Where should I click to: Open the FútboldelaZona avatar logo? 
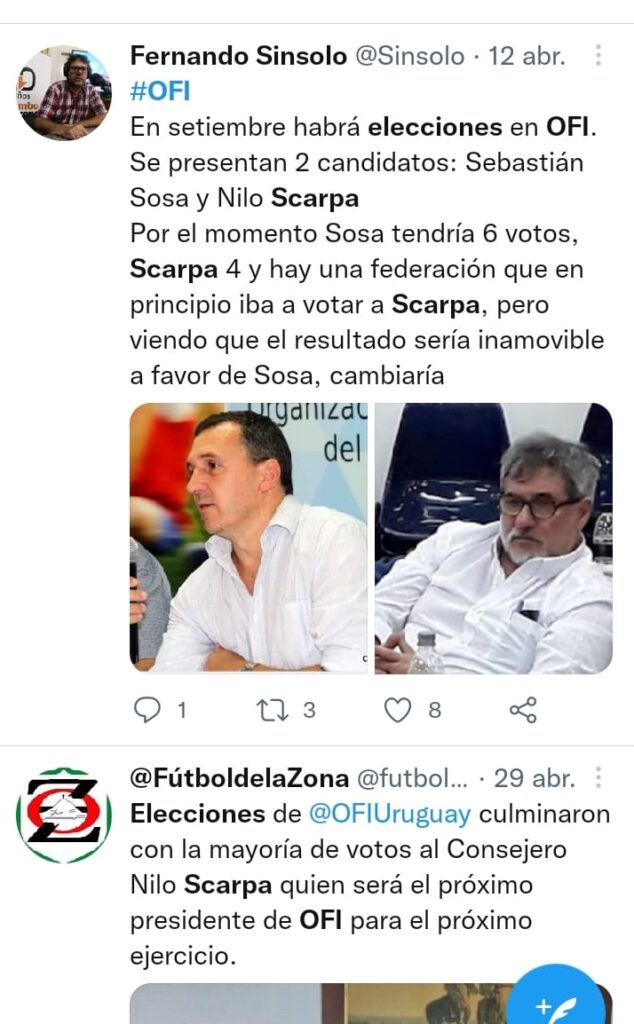(63, 814)
